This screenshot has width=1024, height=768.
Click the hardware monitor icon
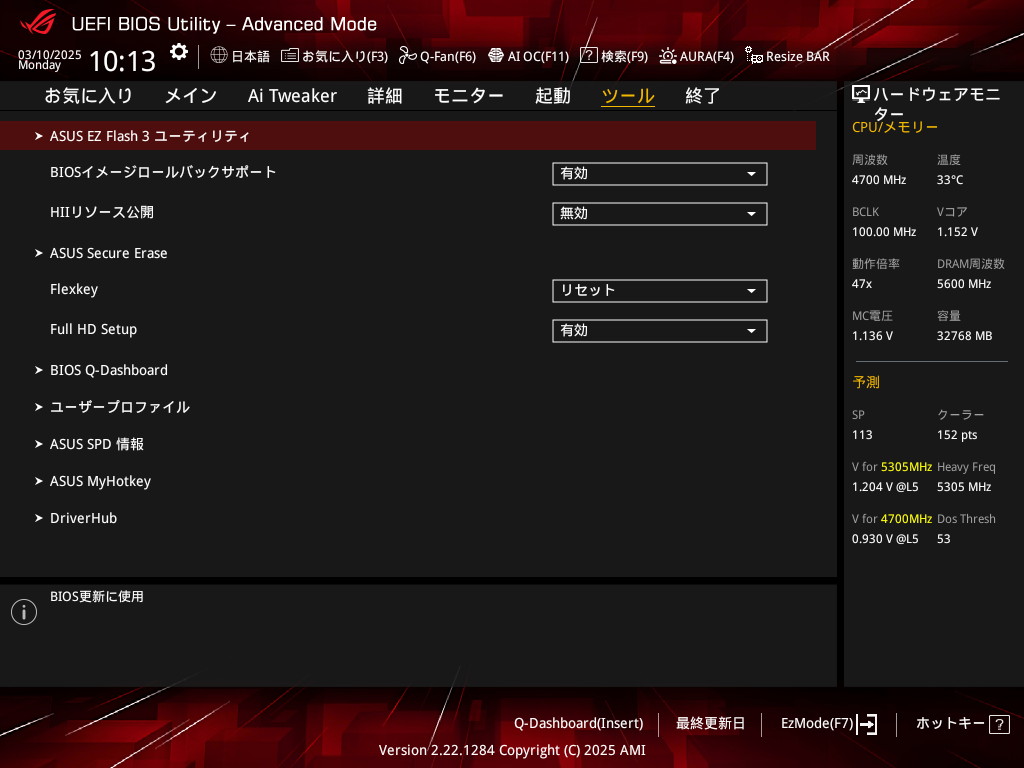861,95
